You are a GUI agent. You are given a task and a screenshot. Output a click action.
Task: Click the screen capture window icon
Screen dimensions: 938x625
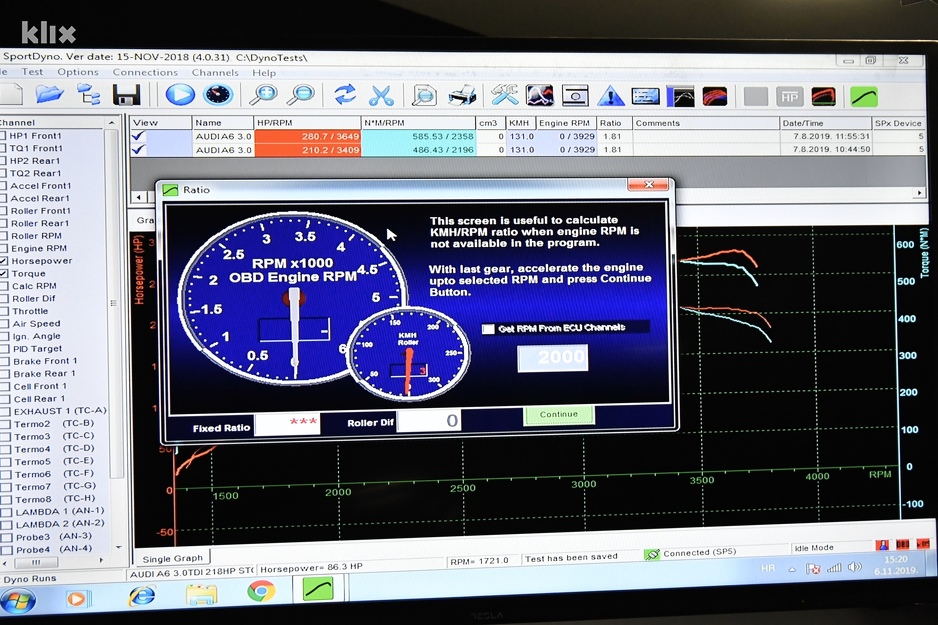pyautogui.click(x=575, y=96)
